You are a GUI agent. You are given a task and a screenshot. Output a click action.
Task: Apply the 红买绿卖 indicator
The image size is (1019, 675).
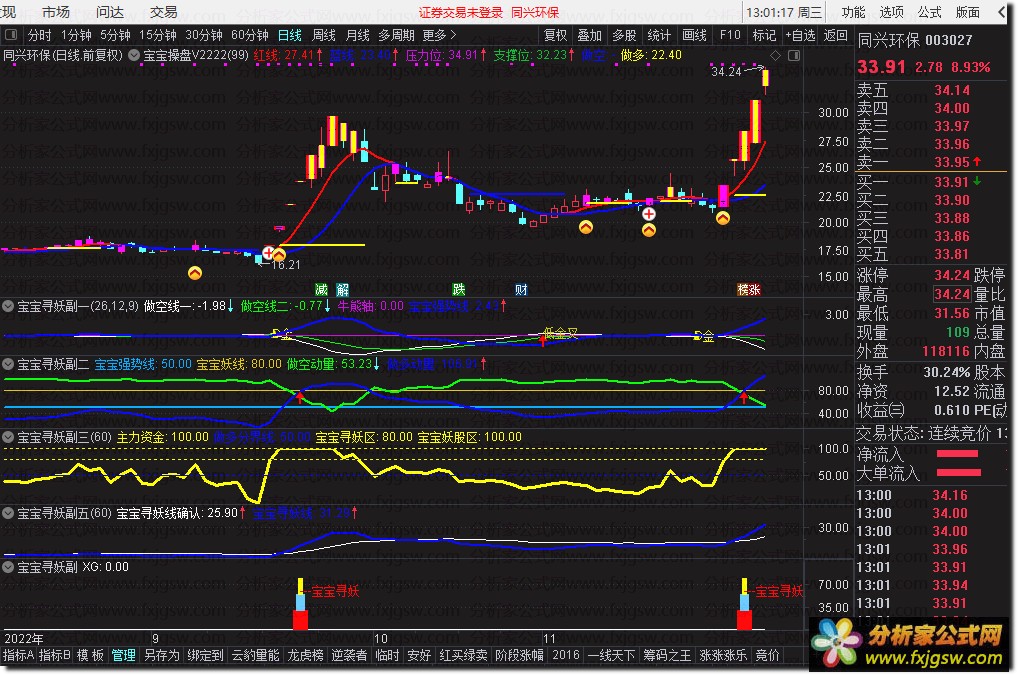click(463, 656)
